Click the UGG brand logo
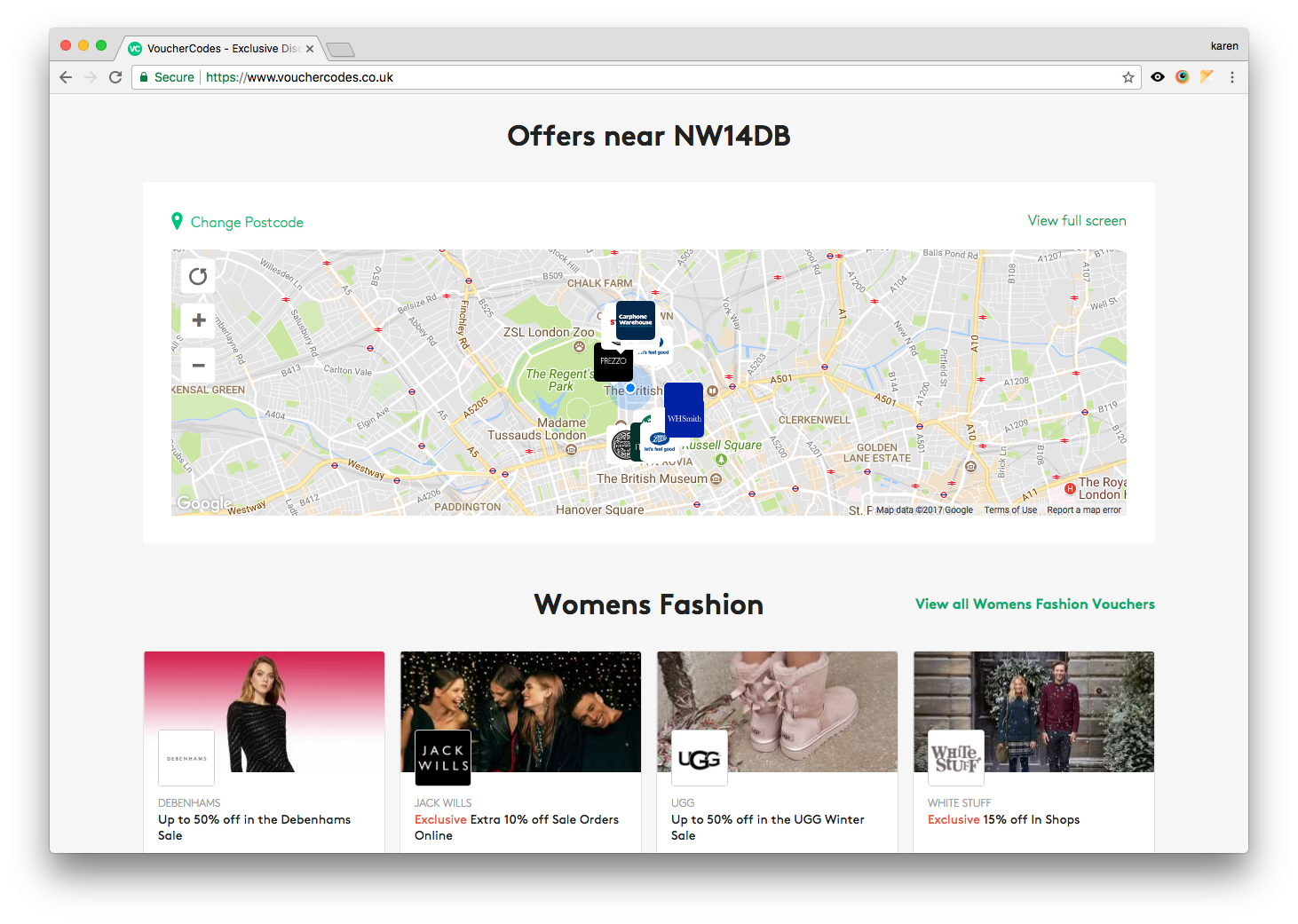1298x924 pixels. [700, 758]
